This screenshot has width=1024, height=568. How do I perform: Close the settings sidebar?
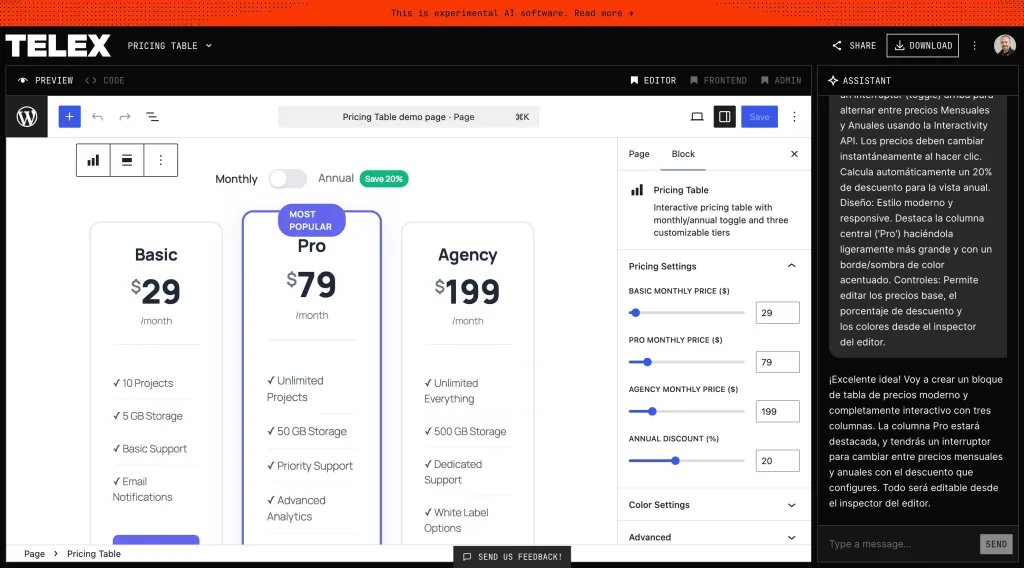pos(794,154)
